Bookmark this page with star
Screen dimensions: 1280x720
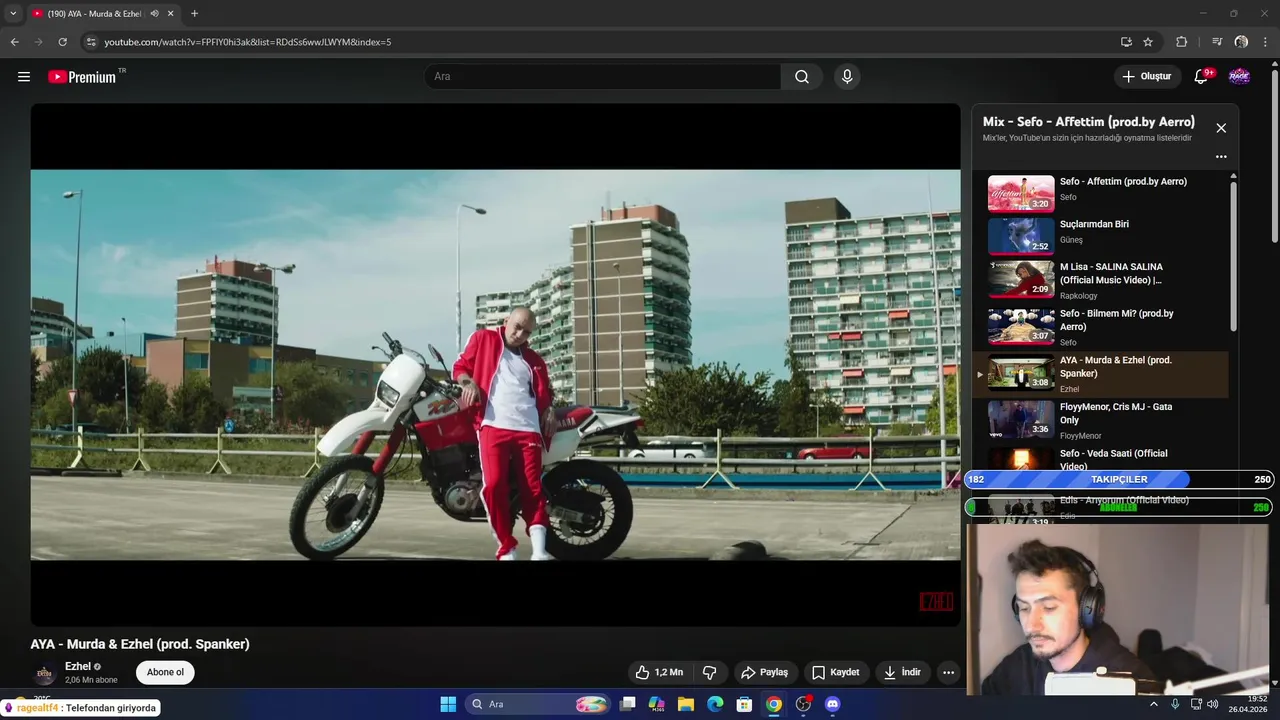click(1148, 42)
